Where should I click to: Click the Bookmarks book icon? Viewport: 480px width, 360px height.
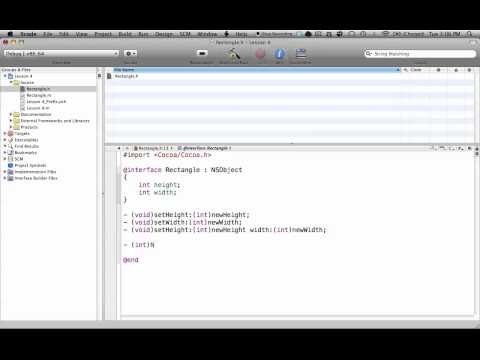11,152
